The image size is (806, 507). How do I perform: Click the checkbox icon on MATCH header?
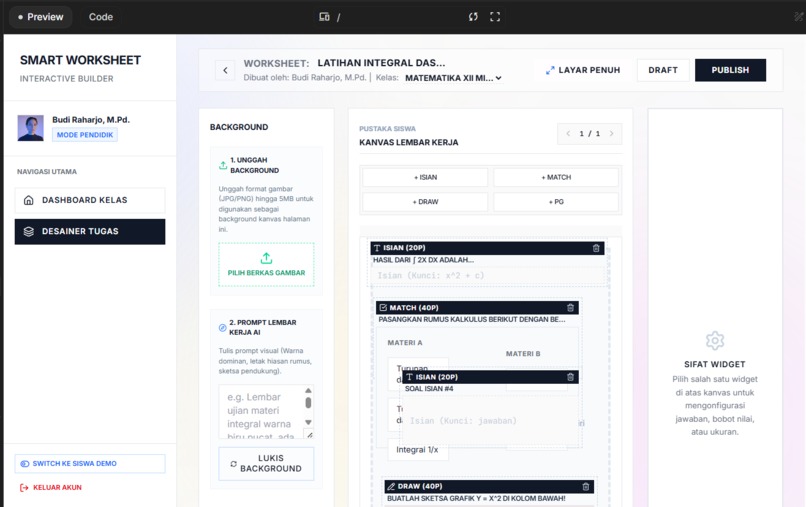[383, 307]
